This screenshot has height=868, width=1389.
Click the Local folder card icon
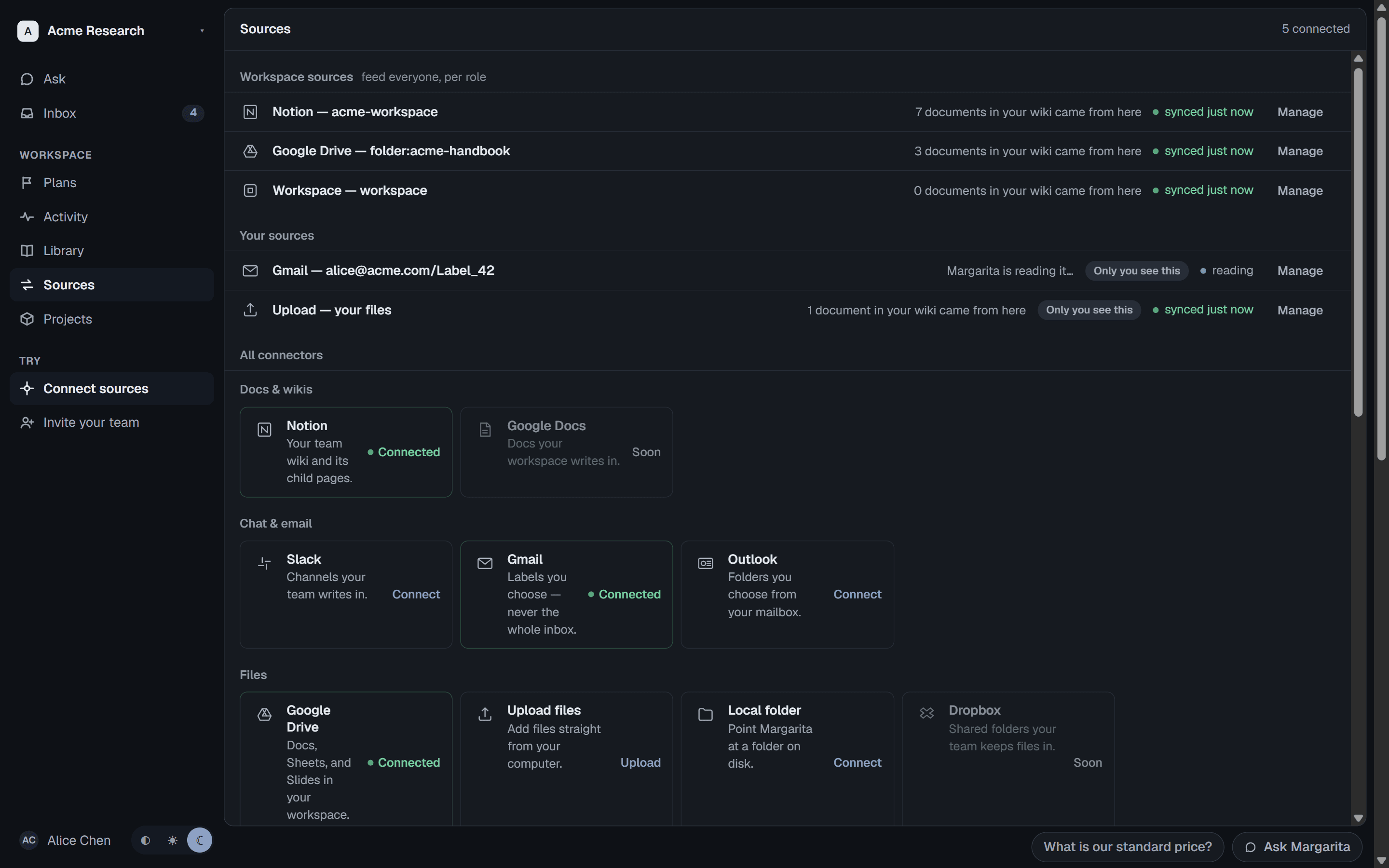click(706, 714)
